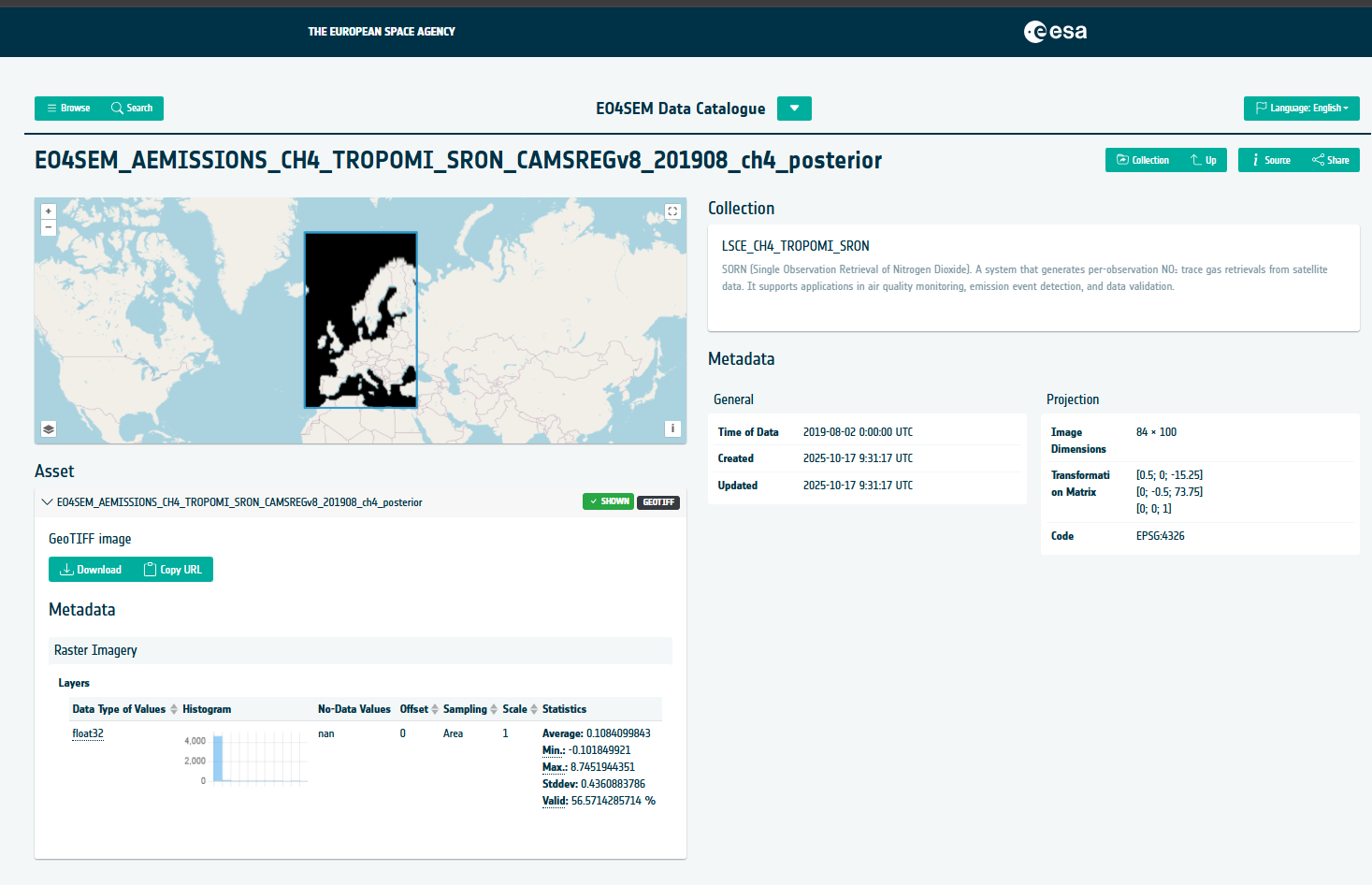Copy URL of the GeoTIFF asset

pyautogui.click(x=173, y=570)
